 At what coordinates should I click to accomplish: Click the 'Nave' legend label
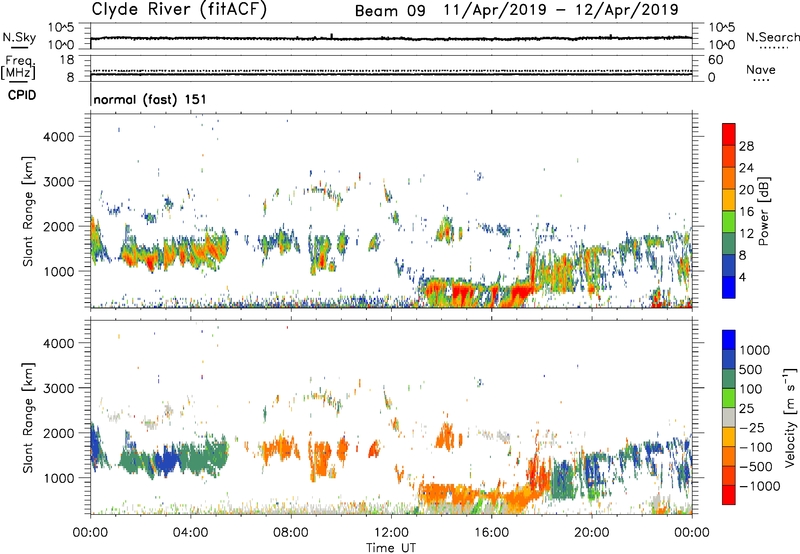761,69
